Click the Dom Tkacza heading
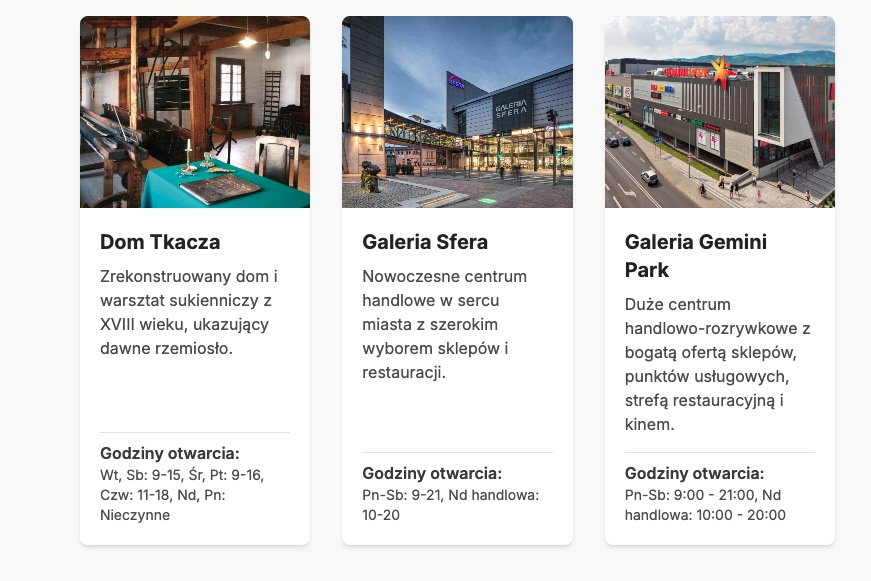The image size is (871, 581). 160,242
